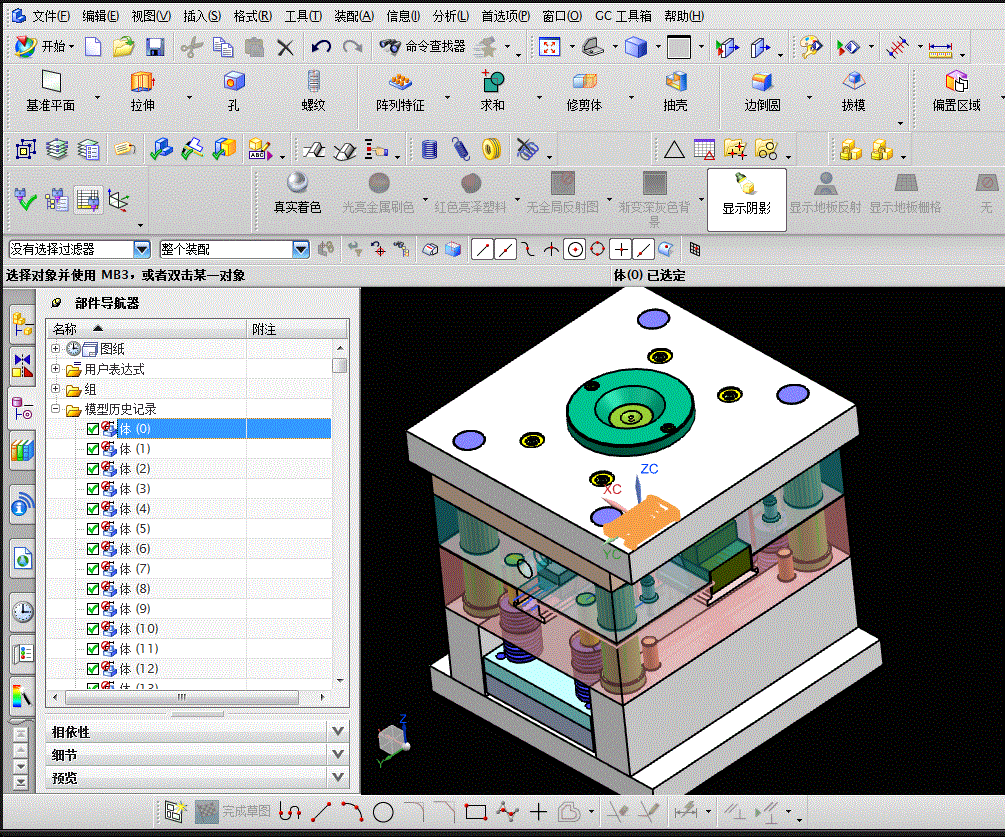Uncheck the 体 (1) checkbox
Viewport: 1005px width, 837px height.
93,449
